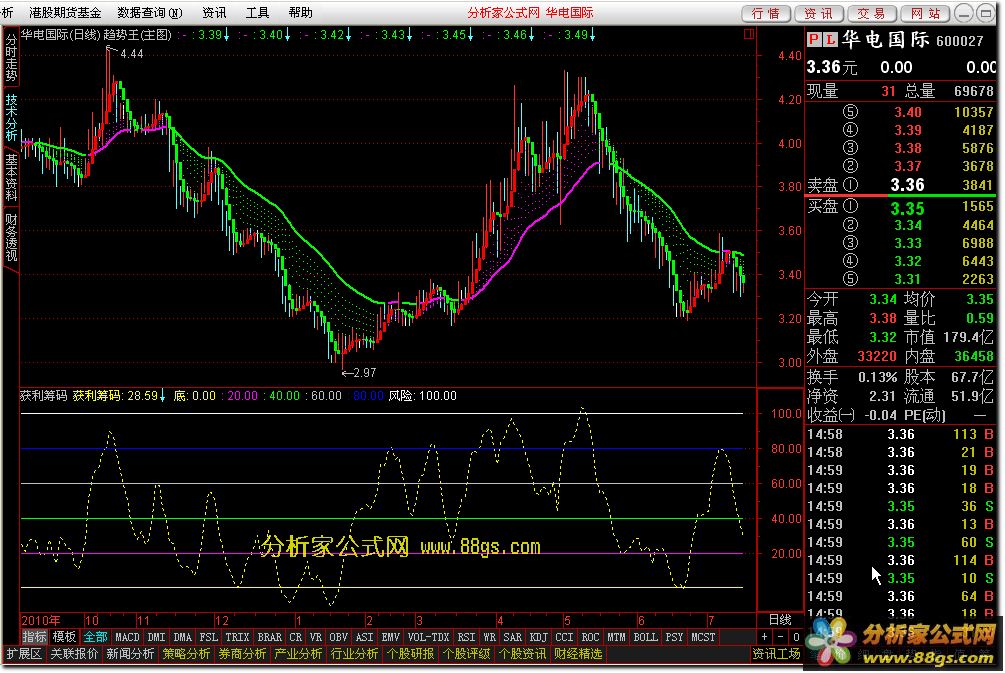Switch indicator to DMI
The width and height of the screenshot is (1005, 673).
click(156, 637)
